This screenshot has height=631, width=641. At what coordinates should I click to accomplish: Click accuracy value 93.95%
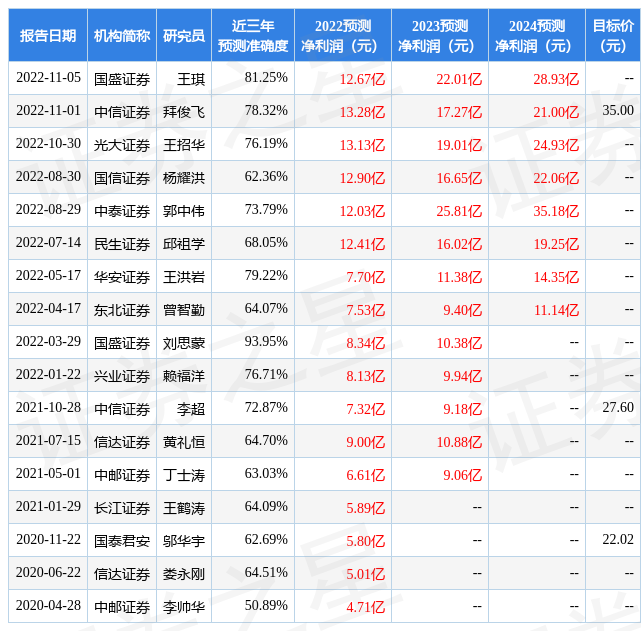coord(266,342)
